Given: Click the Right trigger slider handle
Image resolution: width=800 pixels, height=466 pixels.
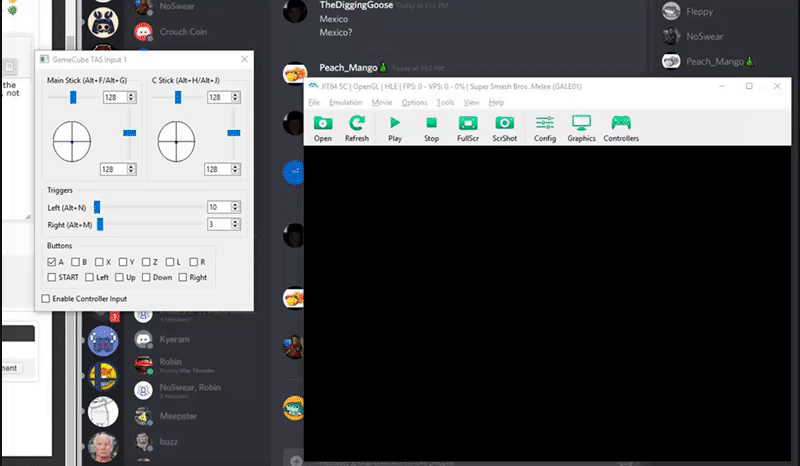Looking at the screenshot, I should (x=101, y=224).
